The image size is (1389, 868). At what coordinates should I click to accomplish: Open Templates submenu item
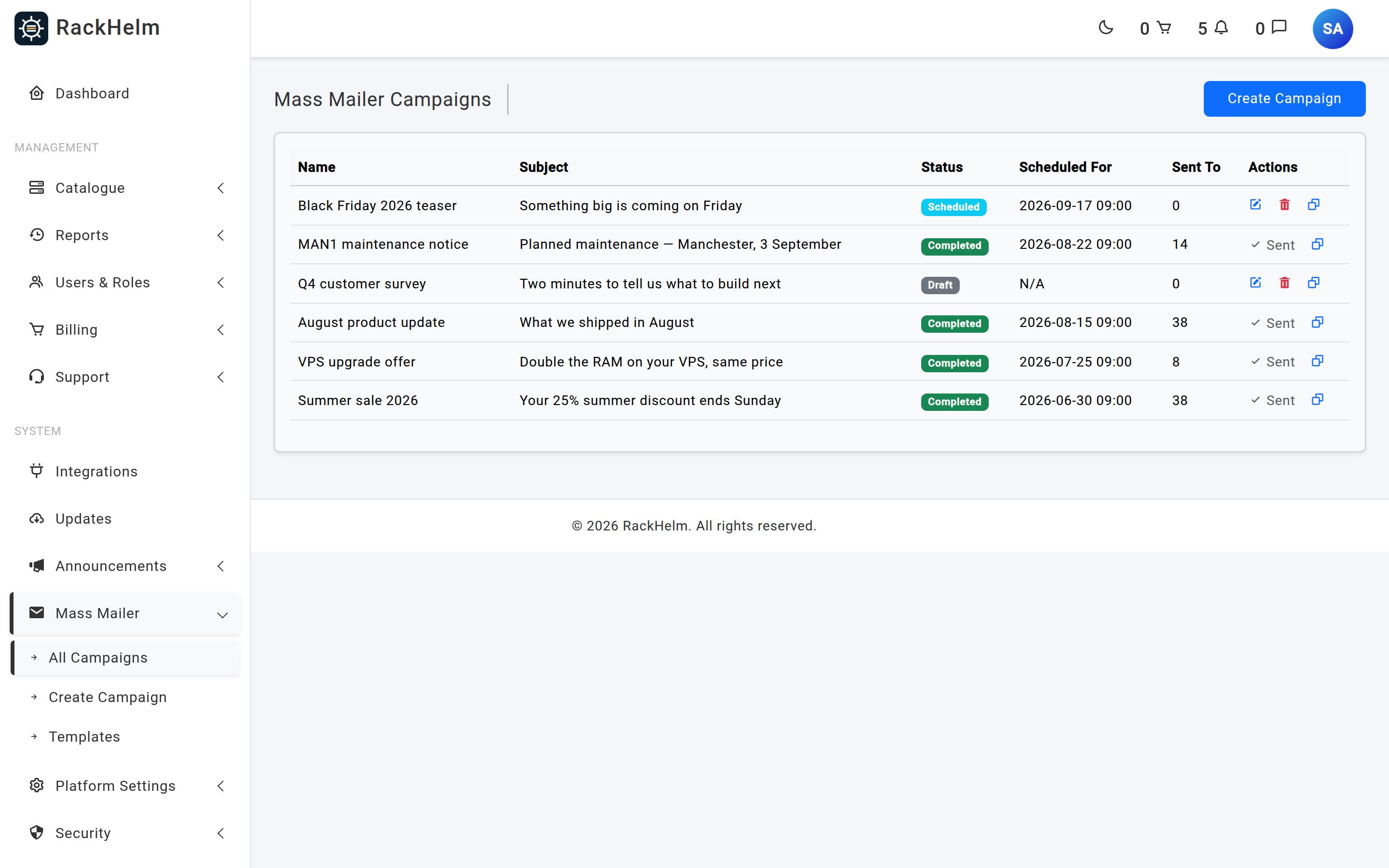click(x=125, y=736)
